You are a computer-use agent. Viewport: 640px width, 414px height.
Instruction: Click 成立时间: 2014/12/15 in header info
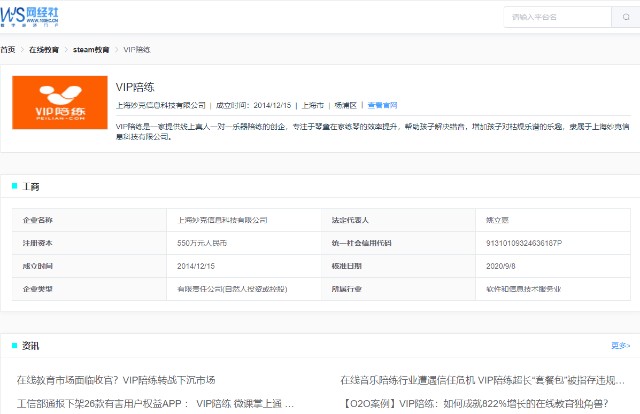[x=253, y=105]
